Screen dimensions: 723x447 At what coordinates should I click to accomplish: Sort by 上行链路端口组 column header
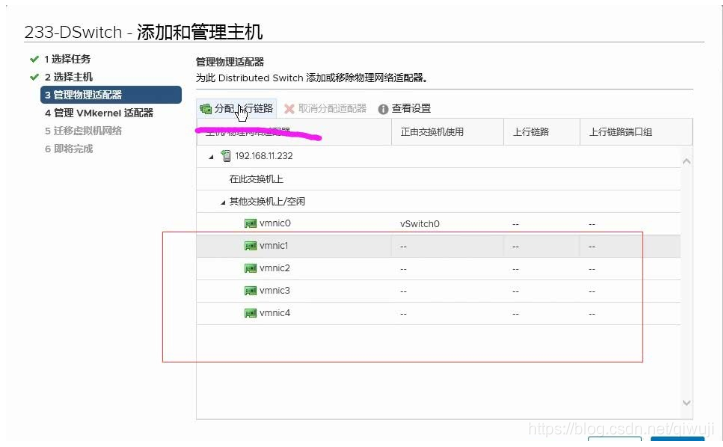pos(636,132)
